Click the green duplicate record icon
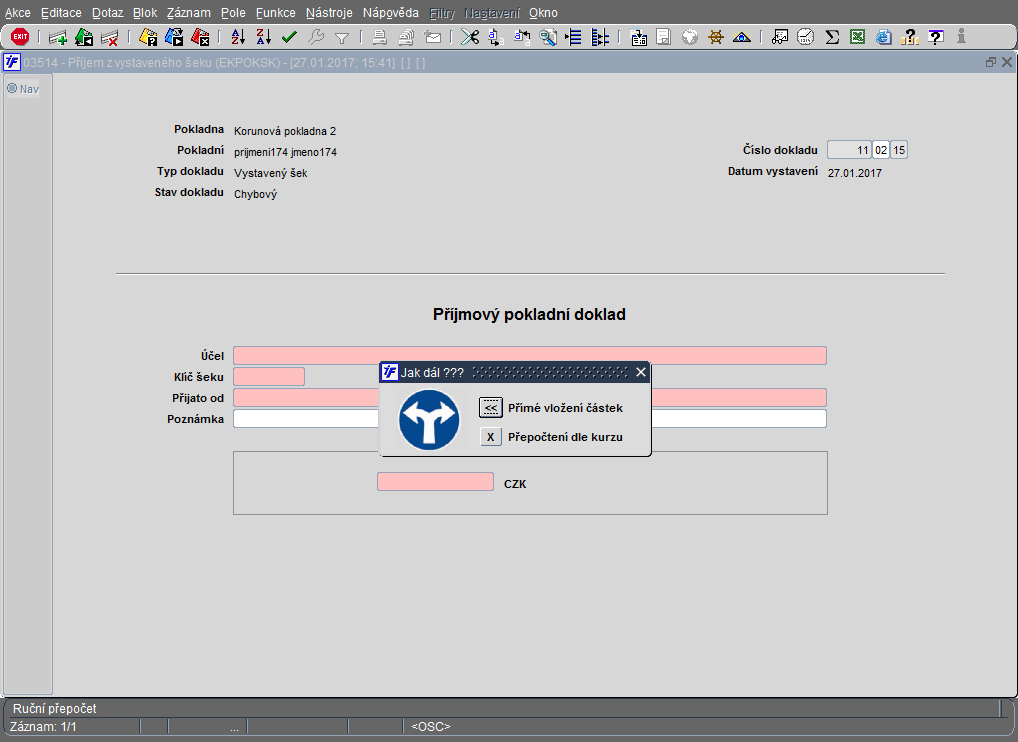Image resolution: width=1018 pixels, height=742 pixels. coord(84,38)
